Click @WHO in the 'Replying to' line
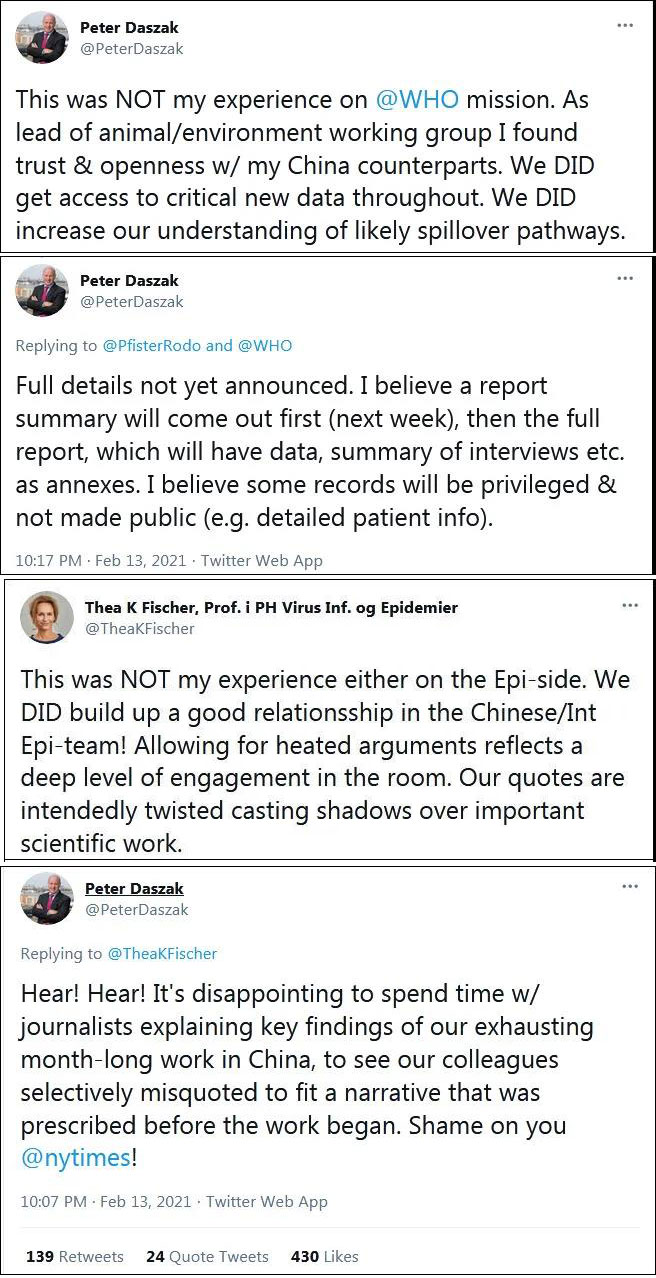Screen dimensions: 656x1278 (x=264, y=346)
